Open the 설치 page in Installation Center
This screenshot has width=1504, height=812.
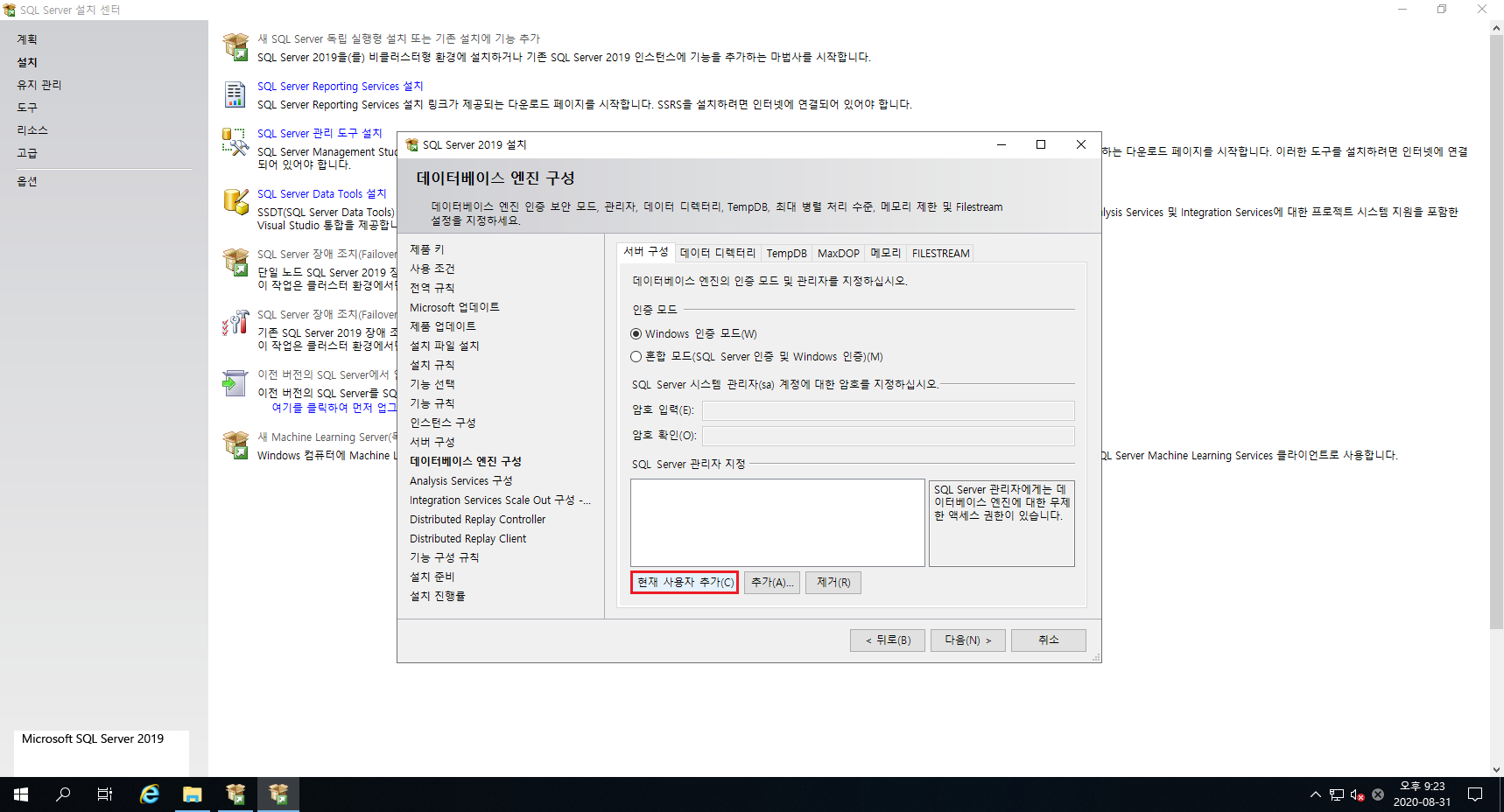27,62
